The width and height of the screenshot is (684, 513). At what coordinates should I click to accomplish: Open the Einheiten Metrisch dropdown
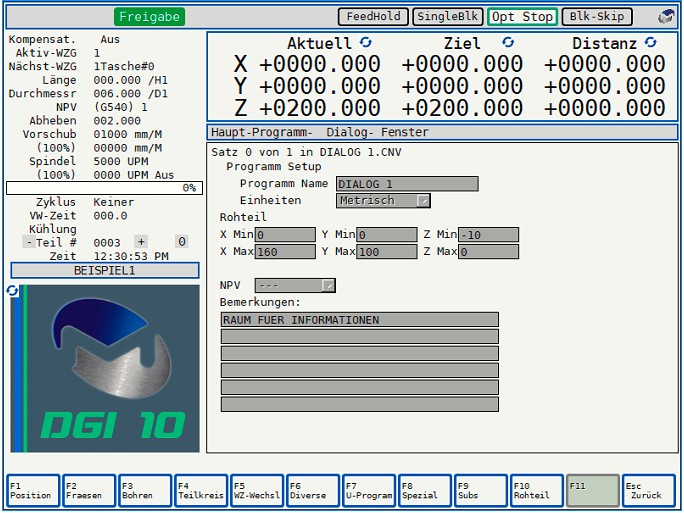[383, 201]
